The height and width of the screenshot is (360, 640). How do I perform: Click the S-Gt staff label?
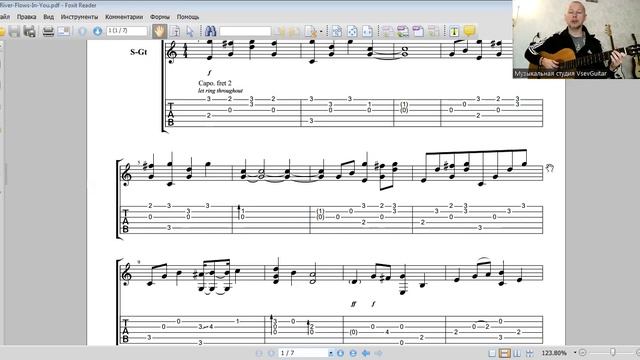click(x=138, y=52)
